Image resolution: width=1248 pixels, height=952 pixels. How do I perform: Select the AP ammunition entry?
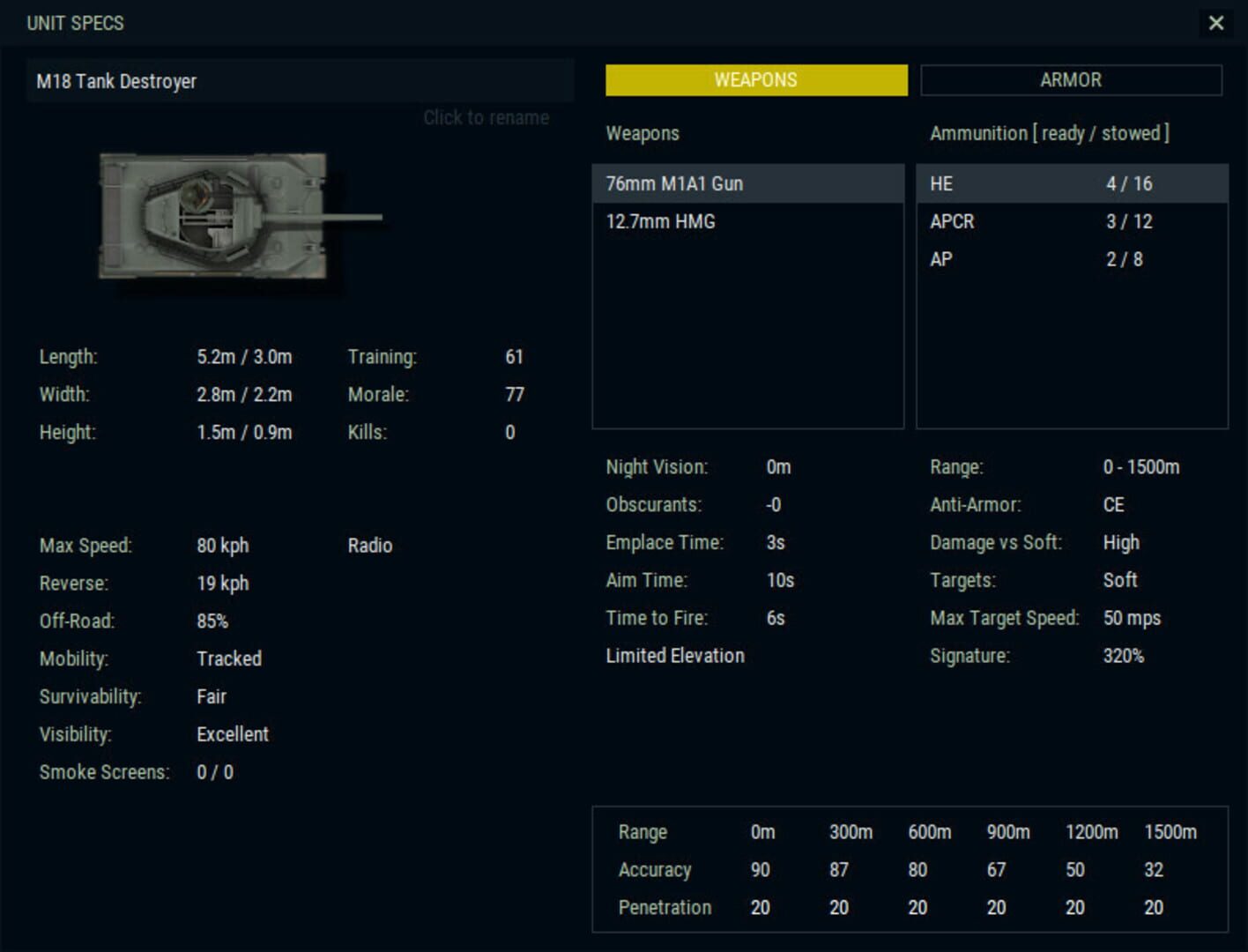click(1071, 259)
